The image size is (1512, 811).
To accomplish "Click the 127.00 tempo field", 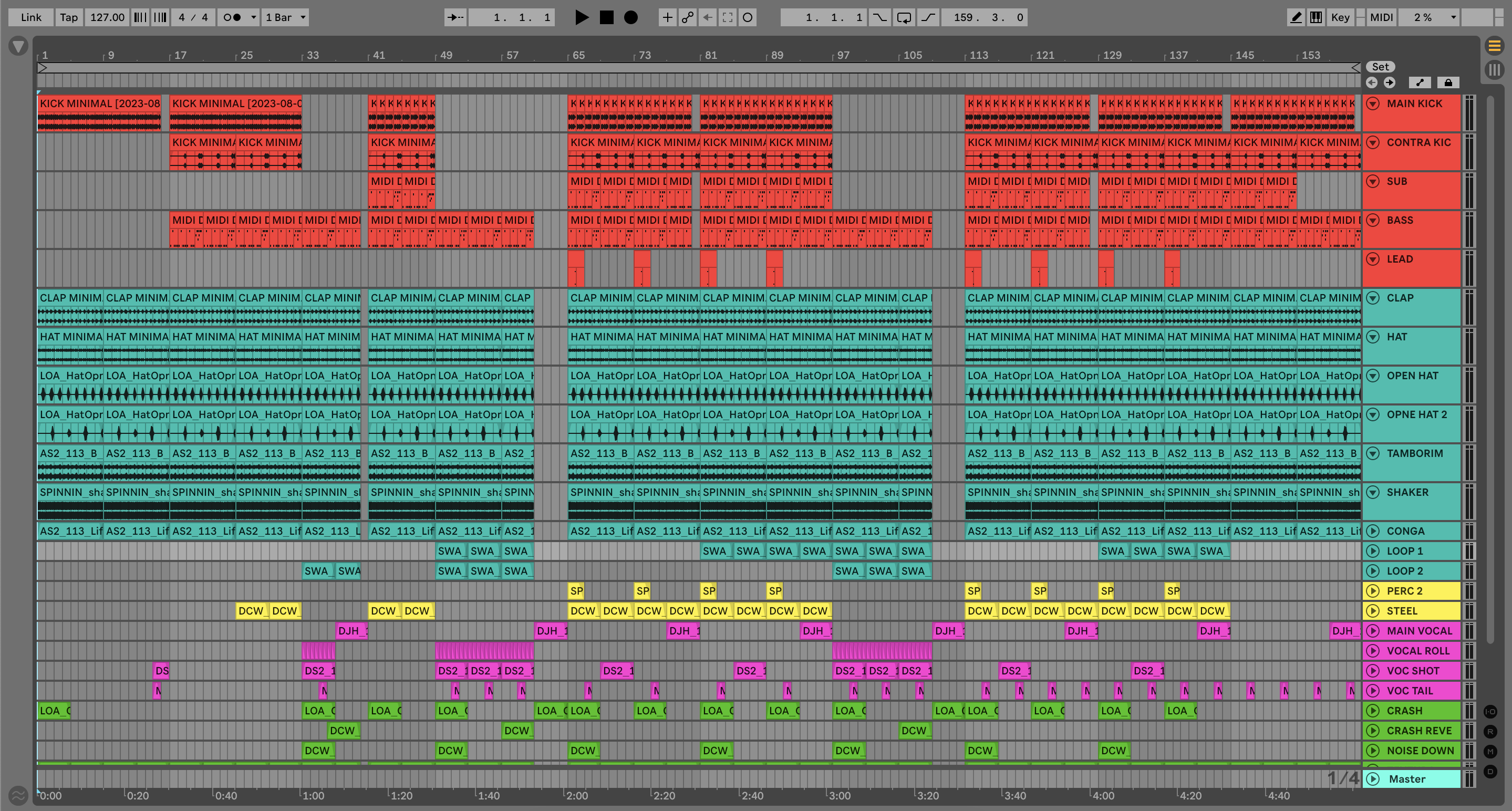I will pos(107,17).
